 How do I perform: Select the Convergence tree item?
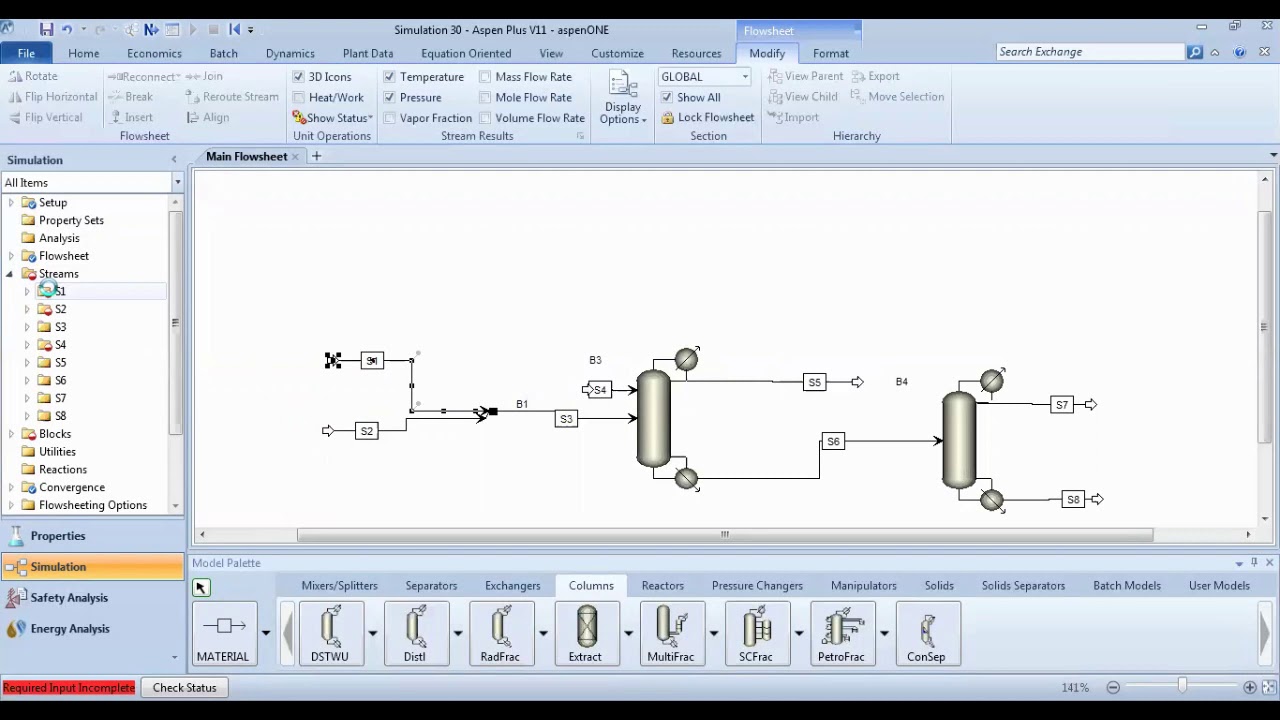coord(72,488)
